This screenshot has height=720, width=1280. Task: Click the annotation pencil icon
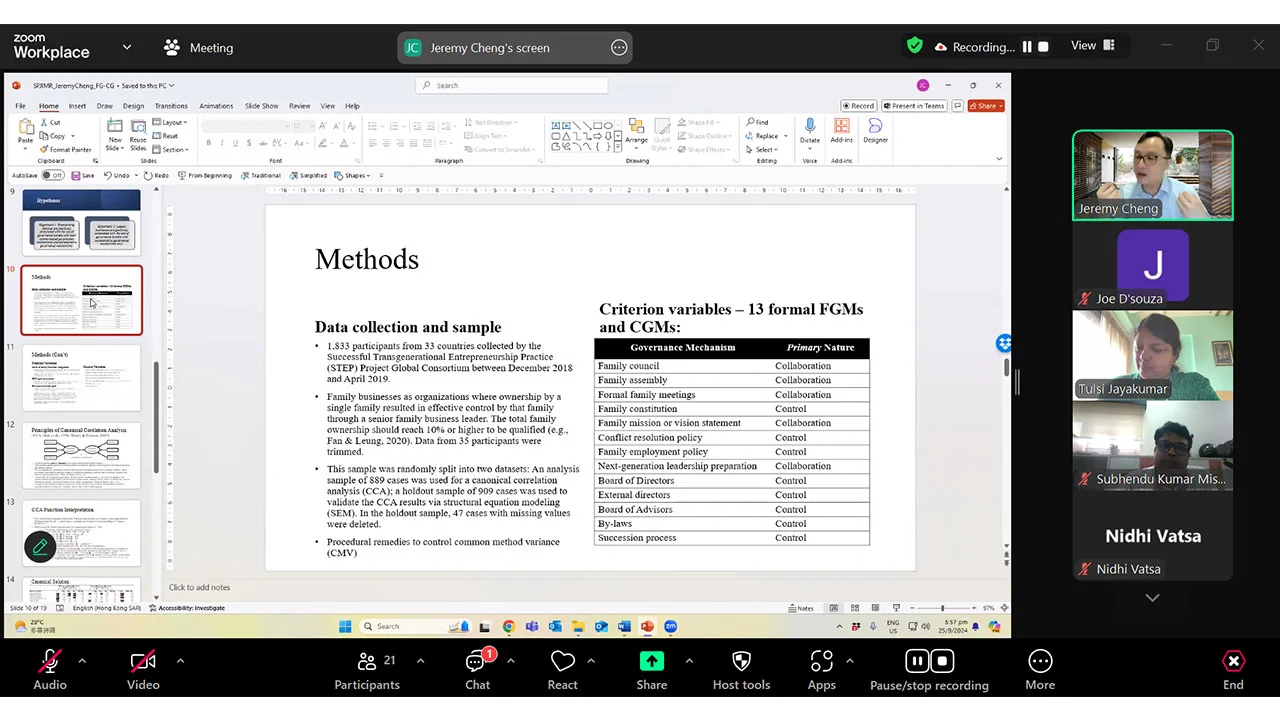(40, 546)
